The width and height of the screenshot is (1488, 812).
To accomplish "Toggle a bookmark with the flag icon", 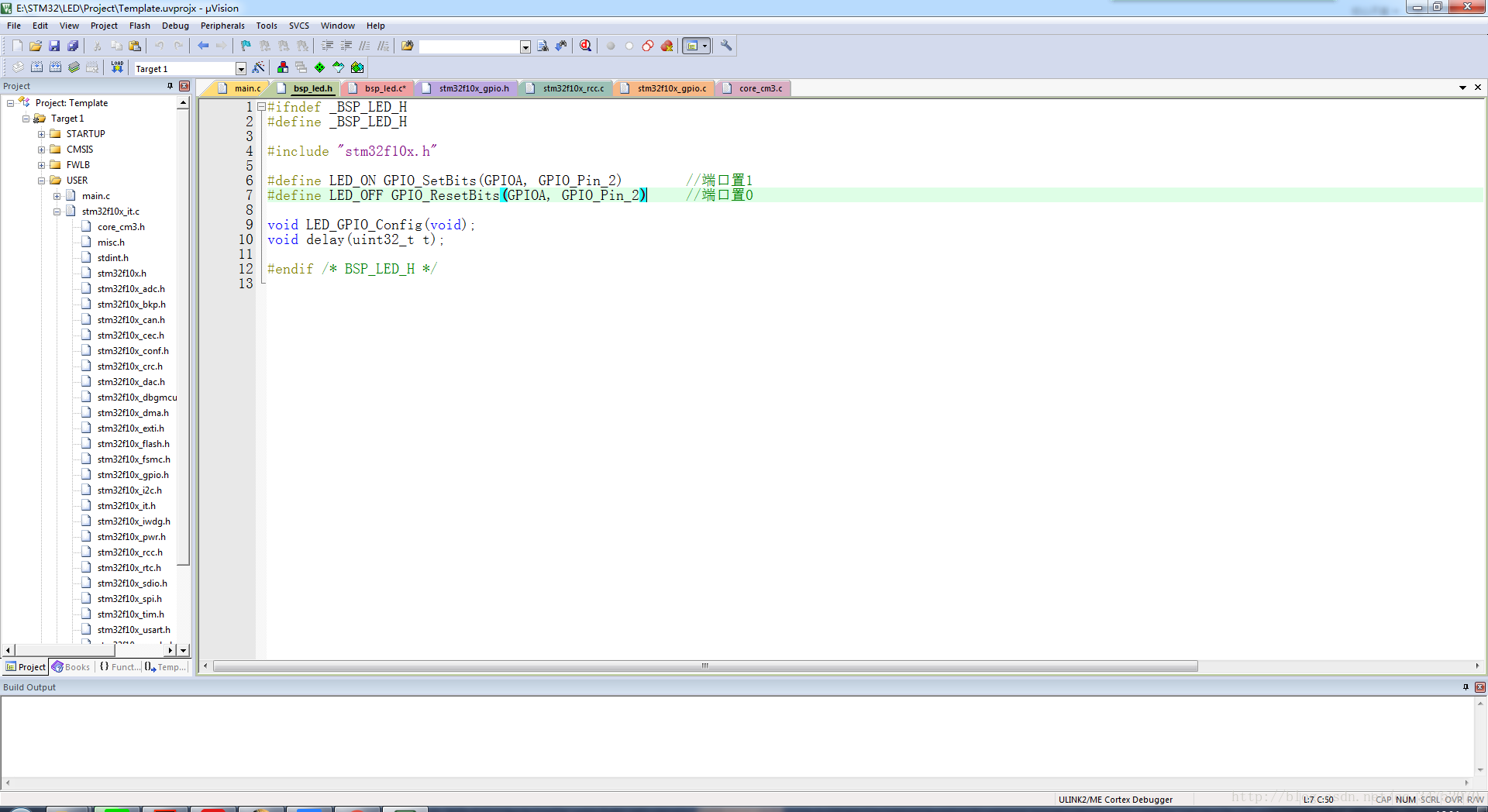I will [246, 46].
